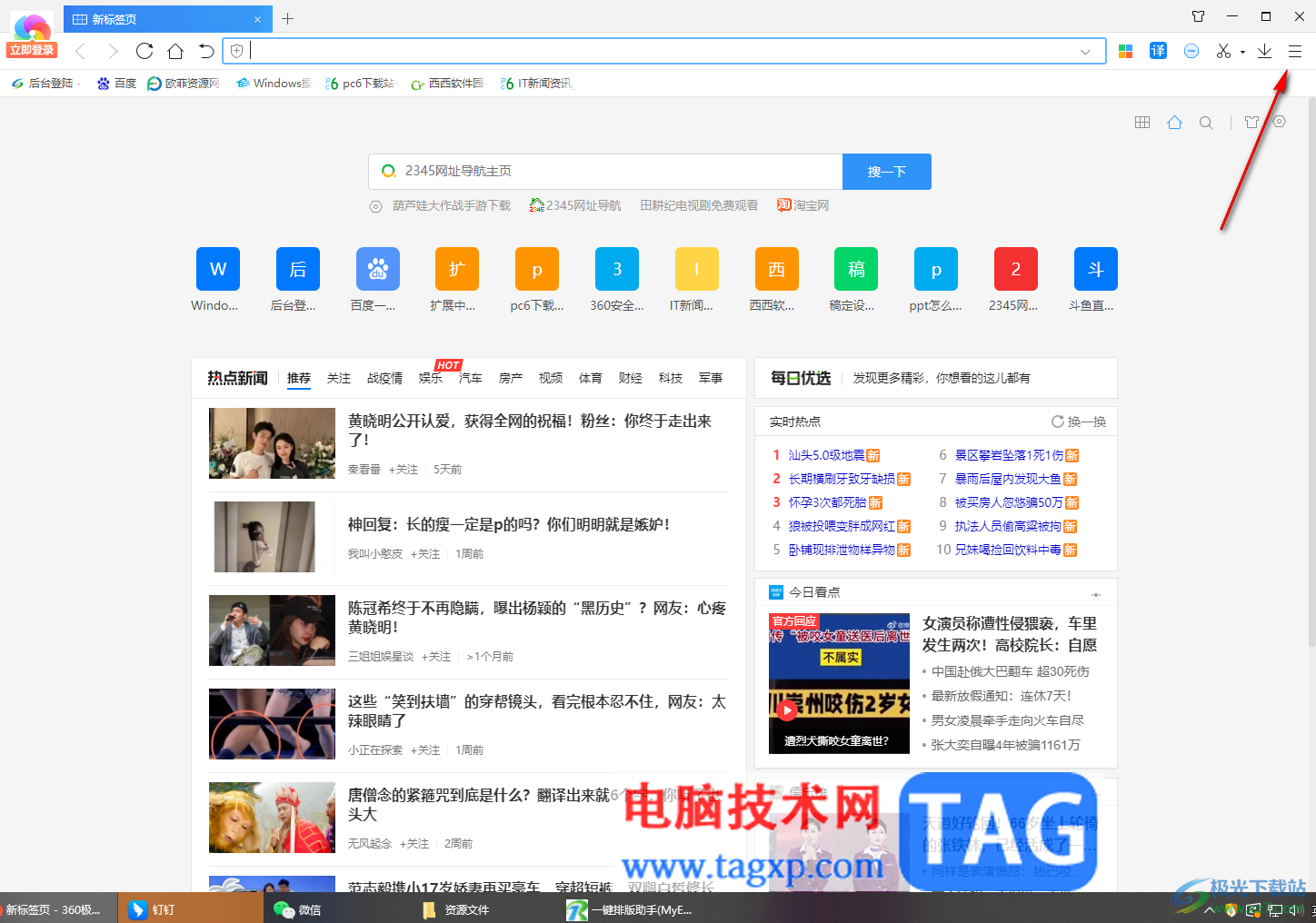This screenshot has width=1316, height=923.
Task: Switch to the 娱乐 news tab
Action: pyautogui.click(x=430, y=378)
